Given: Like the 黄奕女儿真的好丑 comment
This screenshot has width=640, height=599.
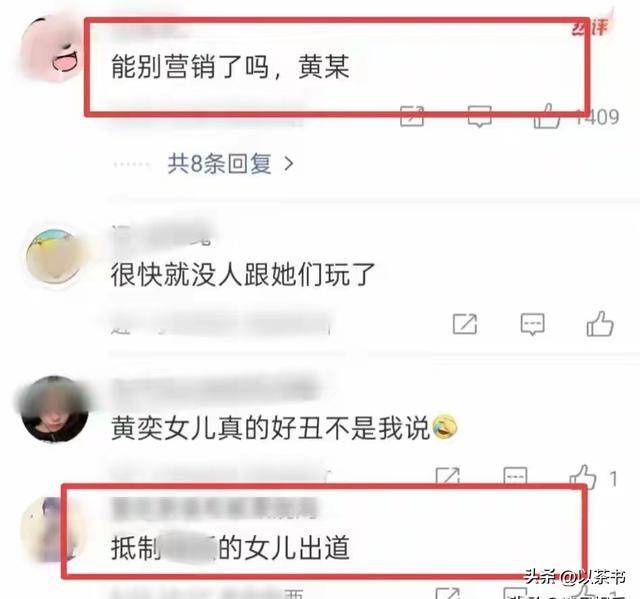Looking at the screenshot, I should pos(583,477).
